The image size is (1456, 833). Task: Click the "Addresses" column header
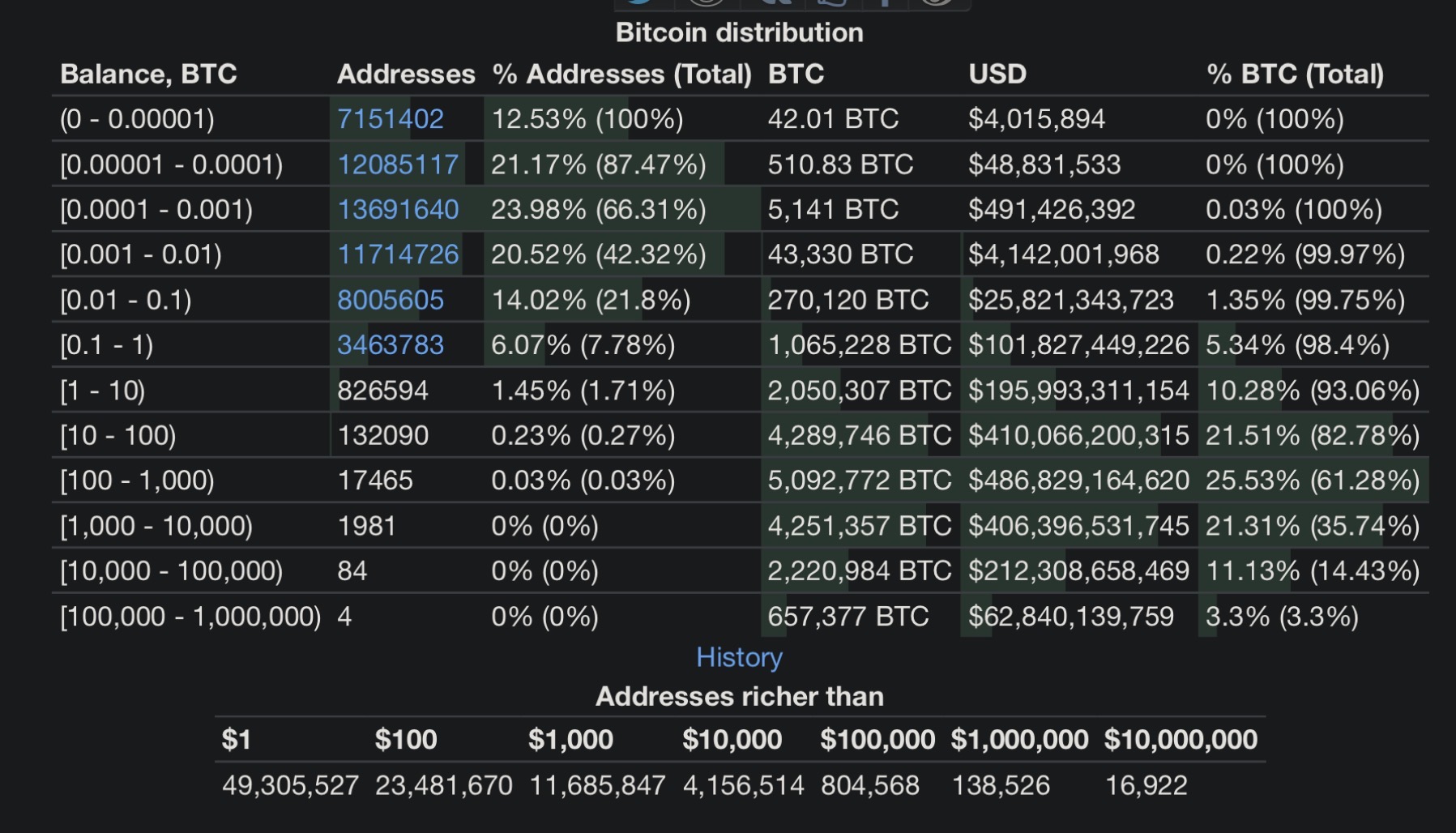tap(406, 75)
